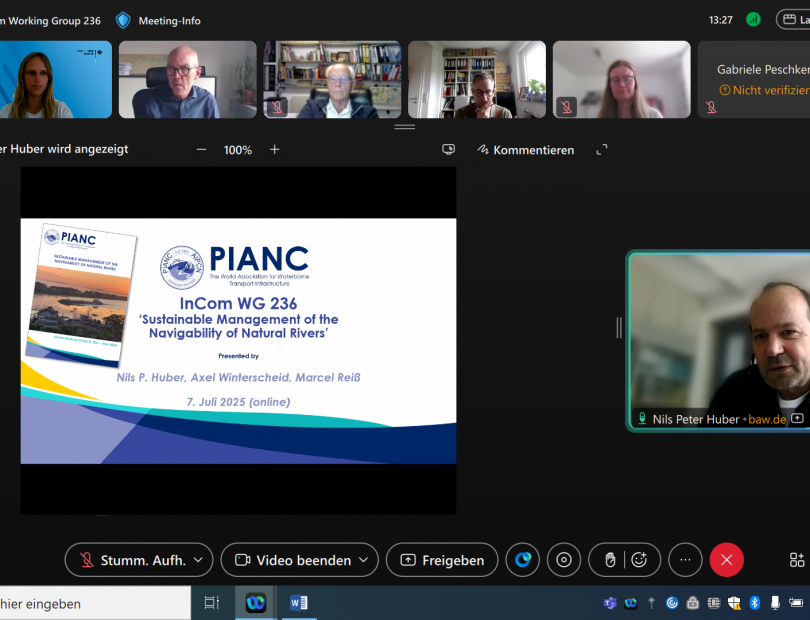This screenshot has height=620, width=810.
Task: Click muted mic icon on Gabriele Peschke tile
Action: tap(711, 107)
